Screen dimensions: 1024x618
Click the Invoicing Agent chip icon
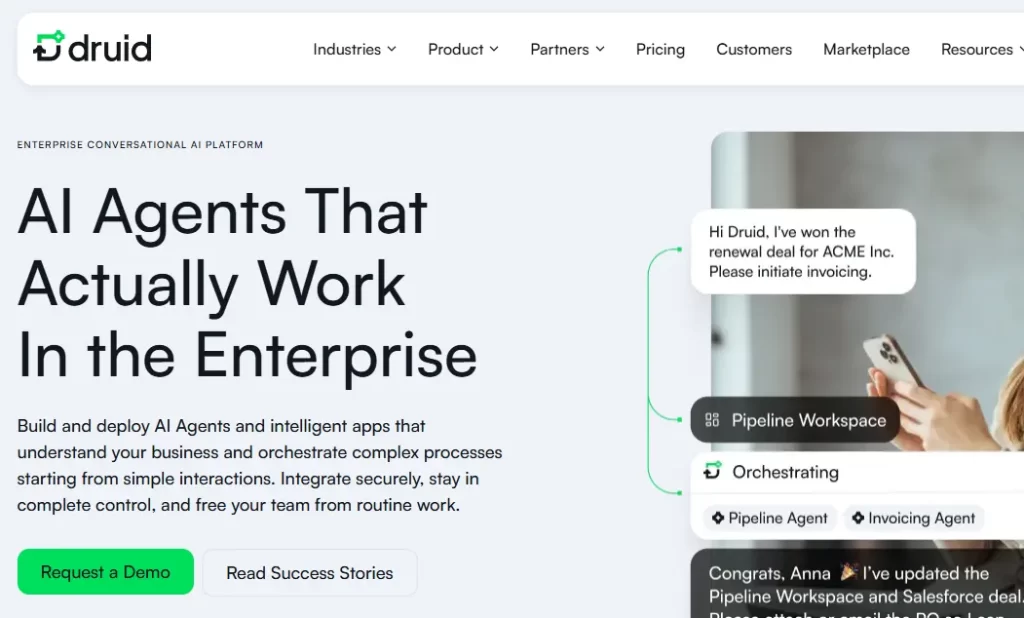point(857,518)
